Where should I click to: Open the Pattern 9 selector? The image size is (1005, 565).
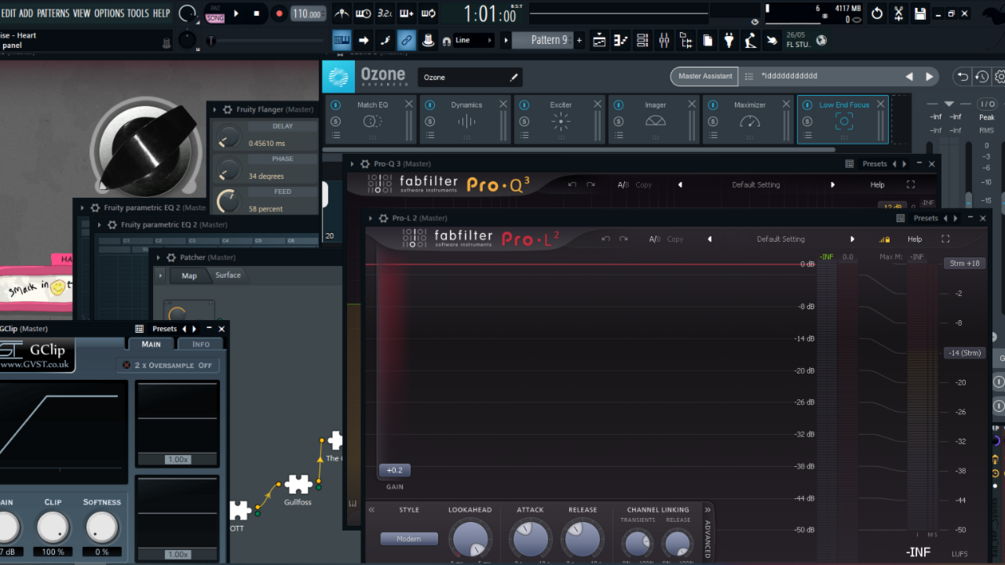544,40
